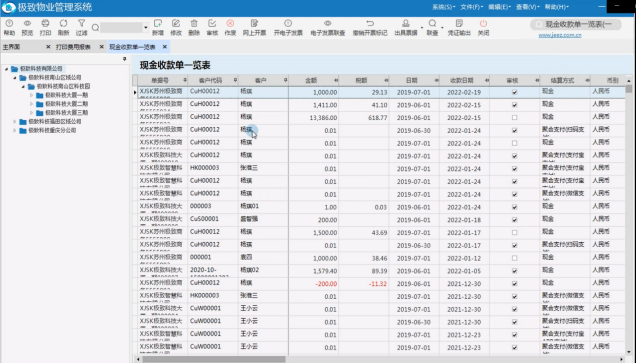Open the 帮助 help toolbar icon
This screenshot has height=364, width=636.
pyautogui.click(x=9, y=24)
